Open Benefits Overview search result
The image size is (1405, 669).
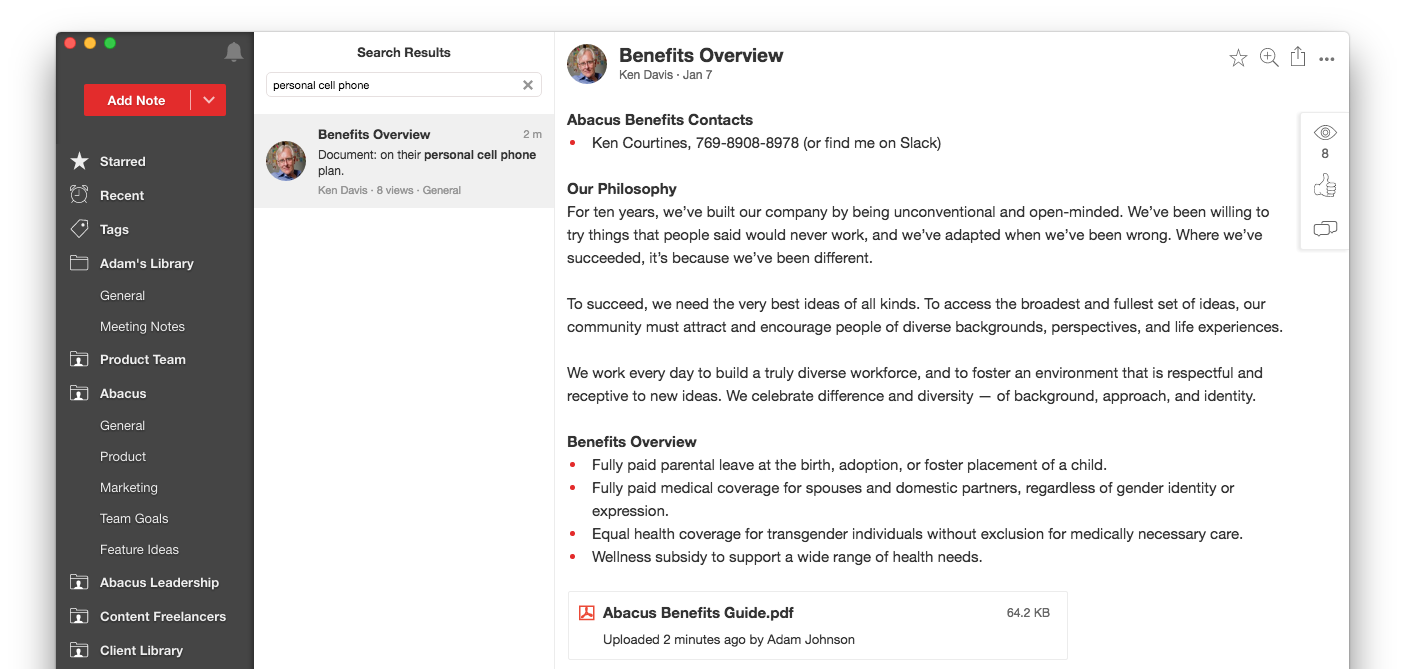(x=404, y=161)
